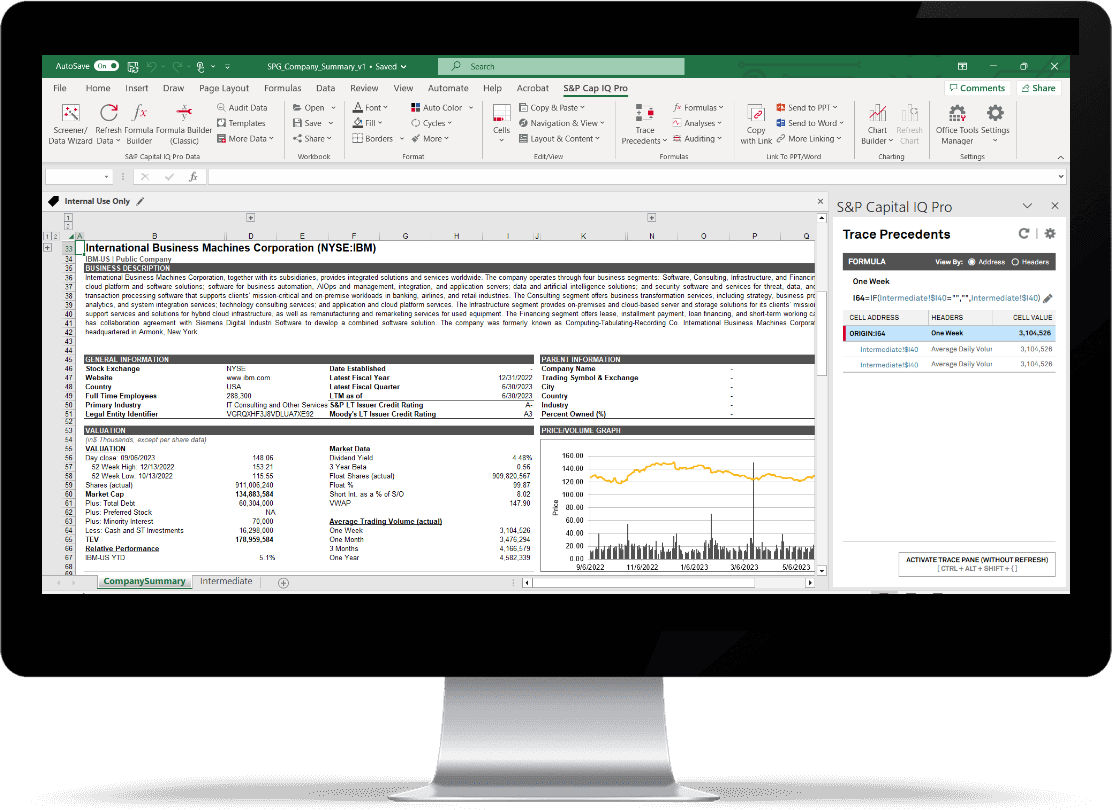Viewport: 1112px width, 810px height.
Task: Select View By Address radio button
Action: point(972,262)
